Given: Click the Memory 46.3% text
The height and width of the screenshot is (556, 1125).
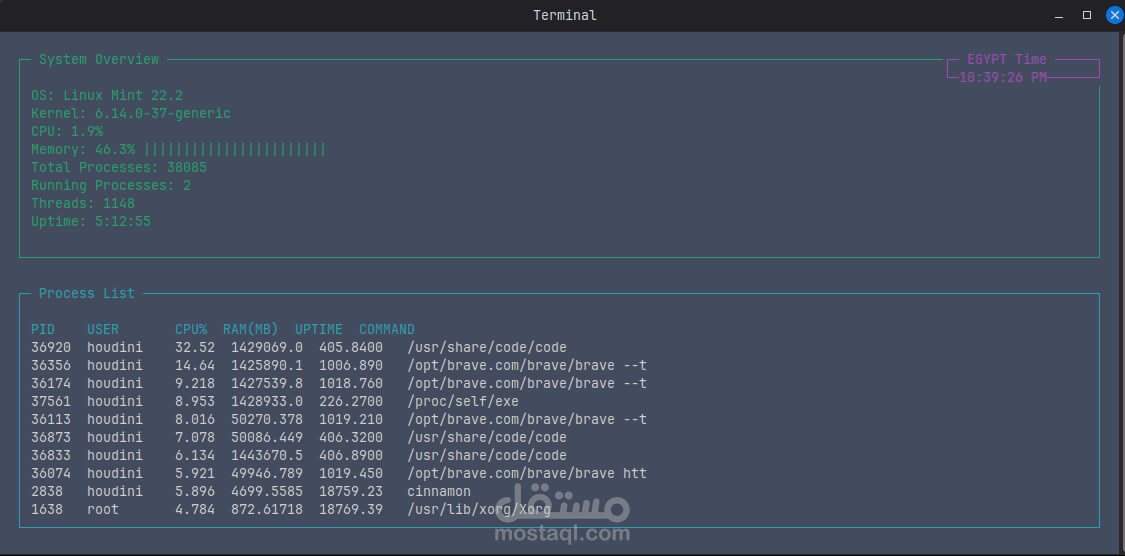Looking at the screenshot, I should [x=83, y=149].
